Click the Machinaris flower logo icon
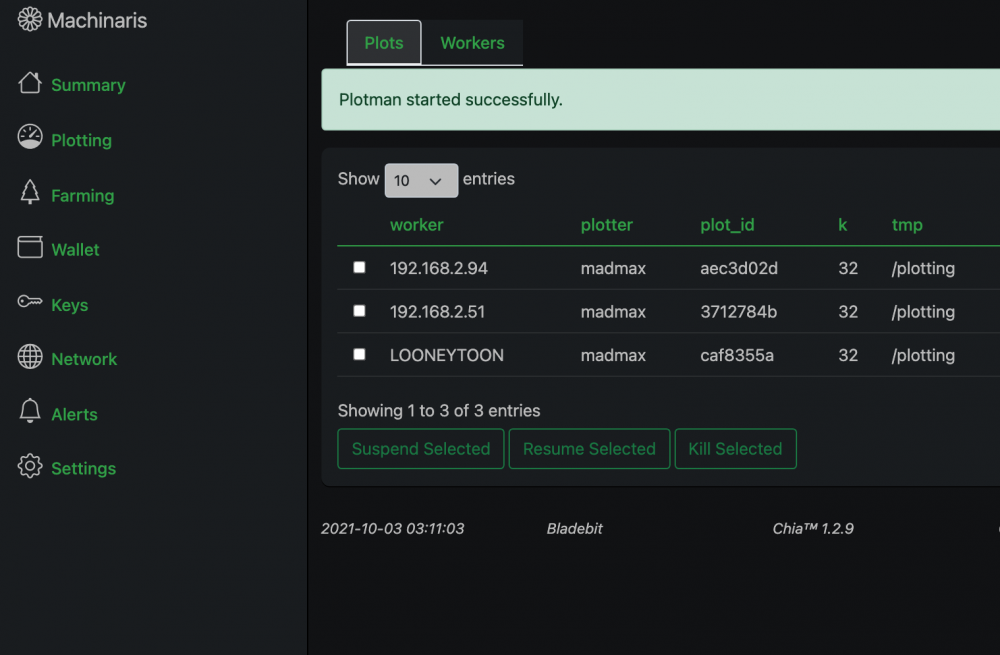 click(29, 20)
